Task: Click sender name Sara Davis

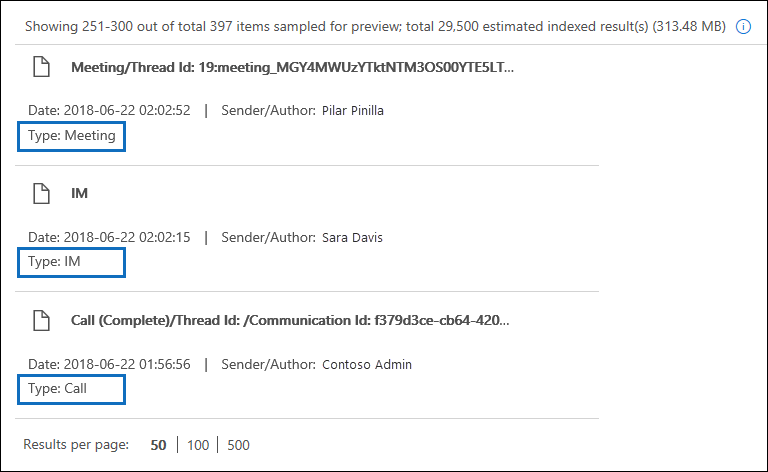Action: tap(352, 238)
